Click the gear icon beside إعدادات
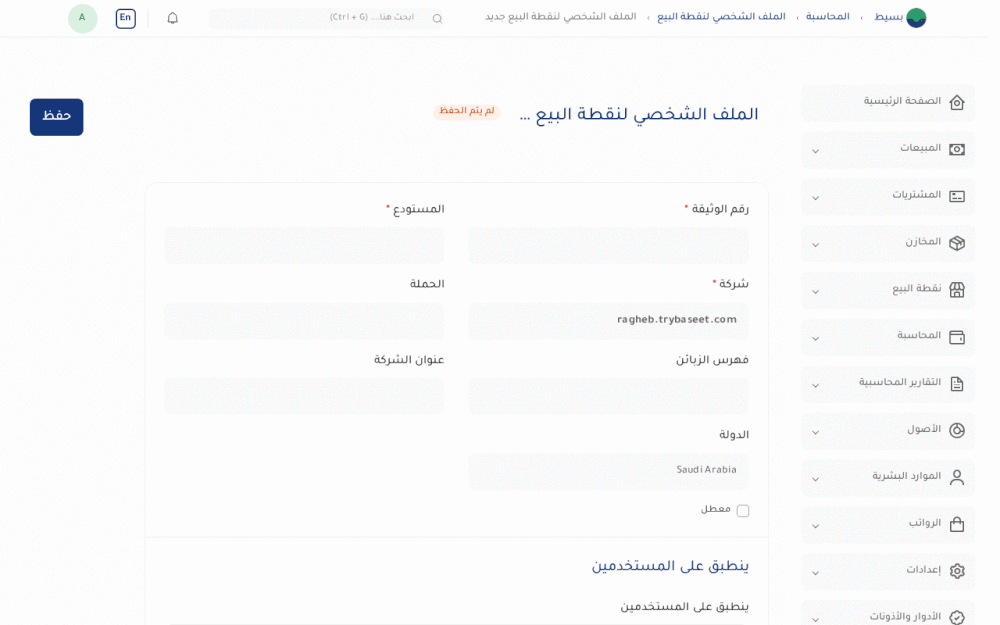Image resolution: width=1000 pixels, height=625 pixels. (957, 571)
